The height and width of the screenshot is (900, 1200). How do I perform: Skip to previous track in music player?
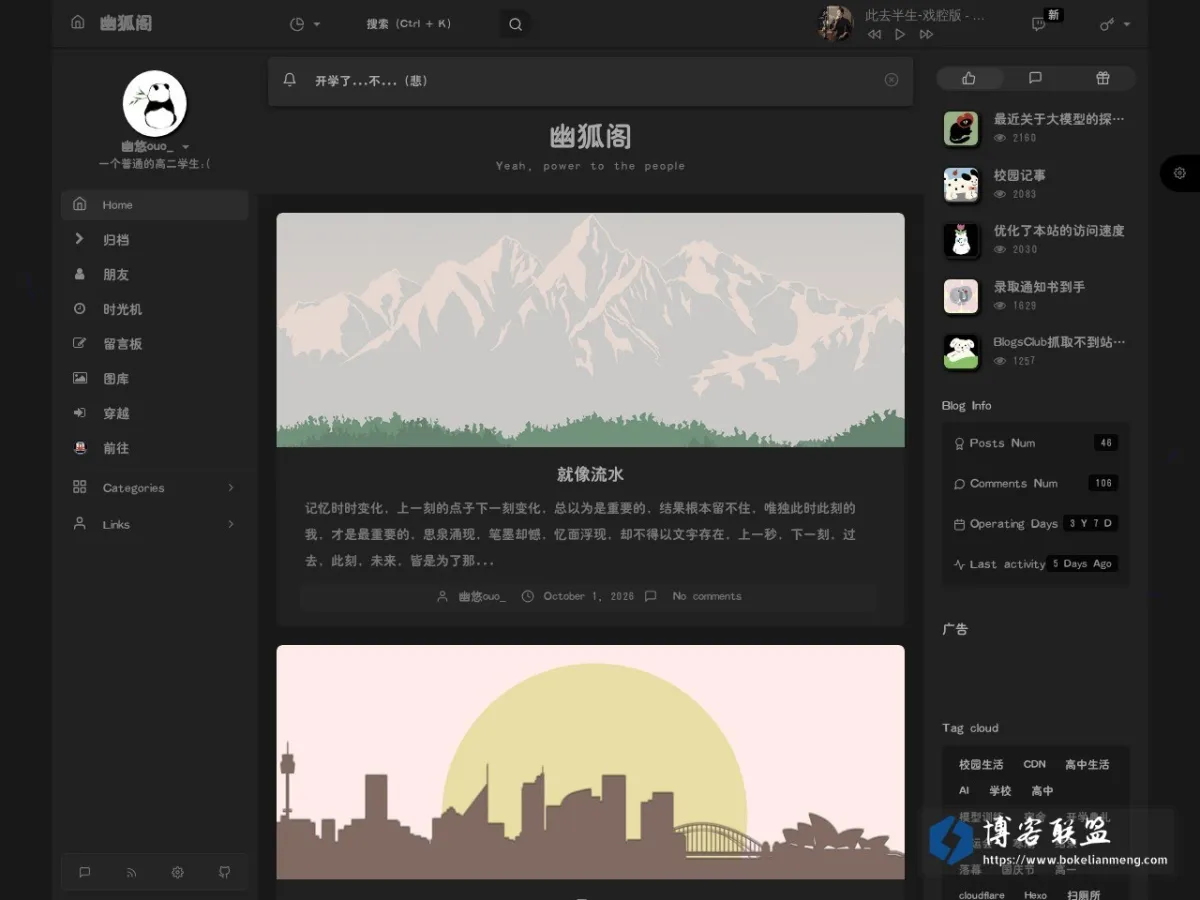point(874,35)
